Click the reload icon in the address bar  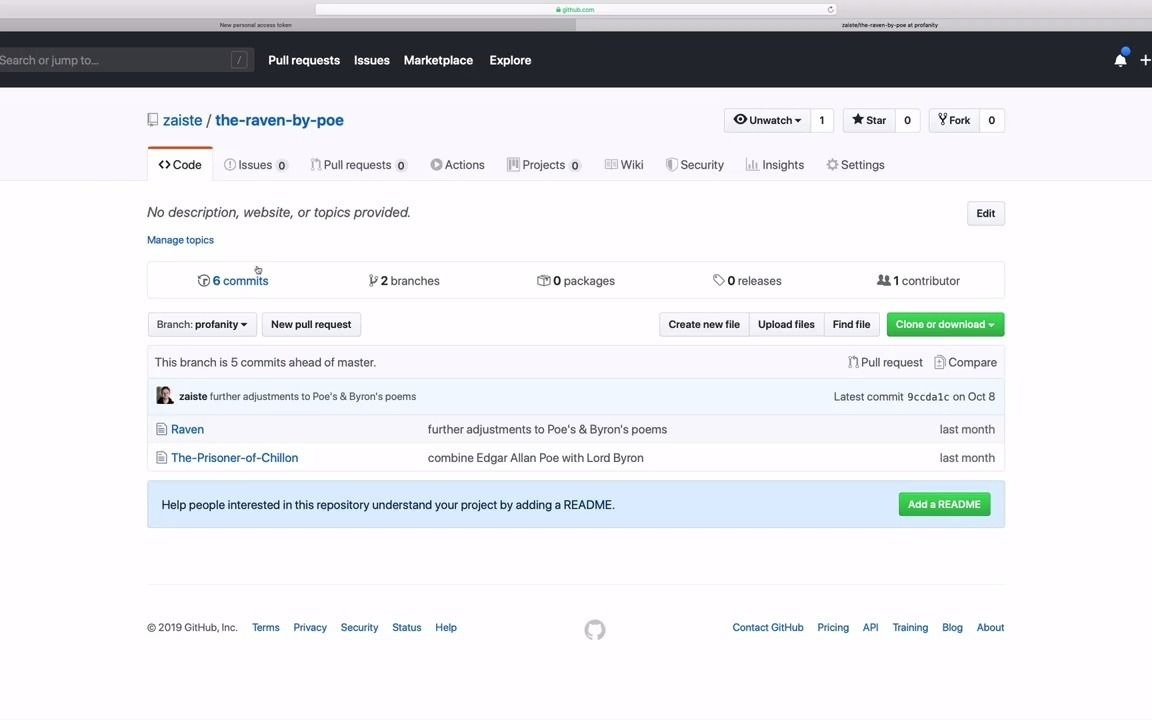830,10
